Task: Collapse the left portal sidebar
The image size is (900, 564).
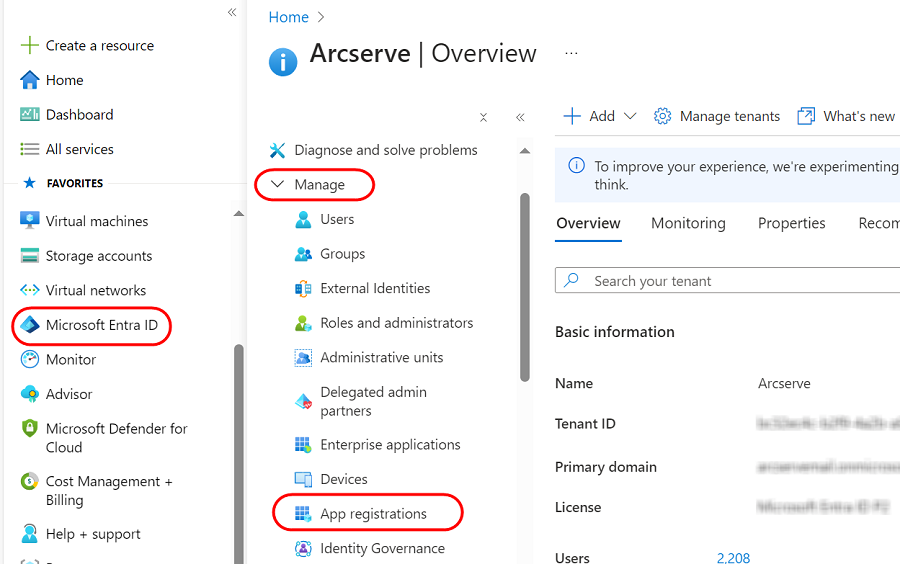Action: pyautogui.click(x=232, y=12)
